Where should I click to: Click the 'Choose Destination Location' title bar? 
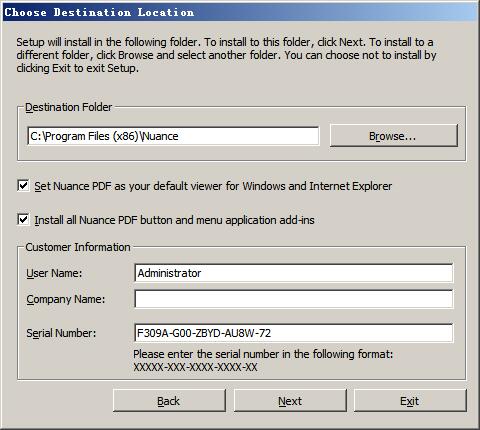click(240, 12)
